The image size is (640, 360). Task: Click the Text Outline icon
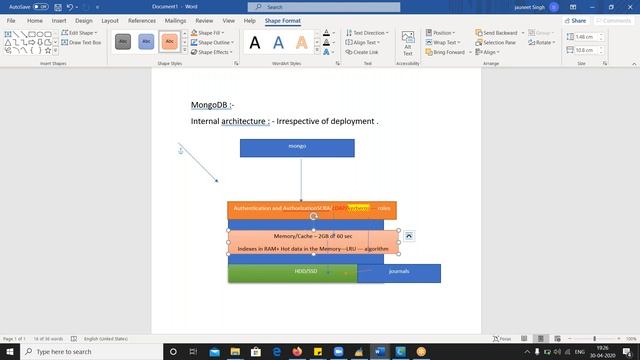(326, 42)
